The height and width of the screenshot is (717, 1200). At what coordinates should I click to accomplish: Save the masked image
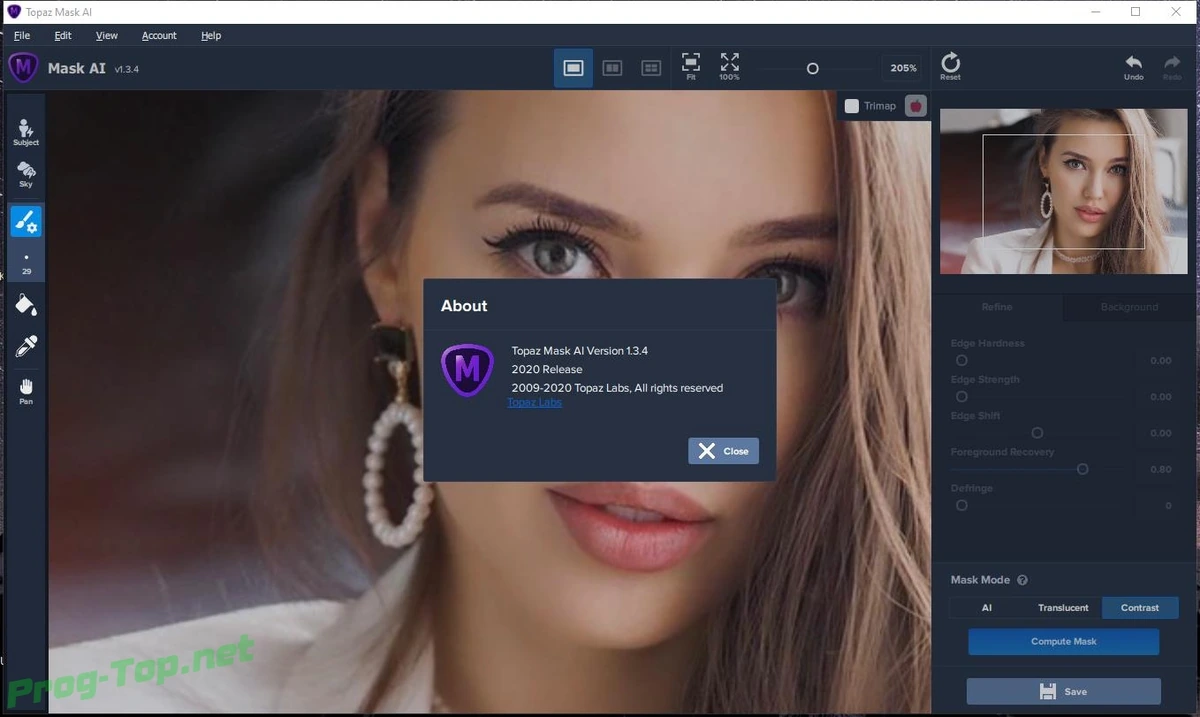(x=1063, y=691)
